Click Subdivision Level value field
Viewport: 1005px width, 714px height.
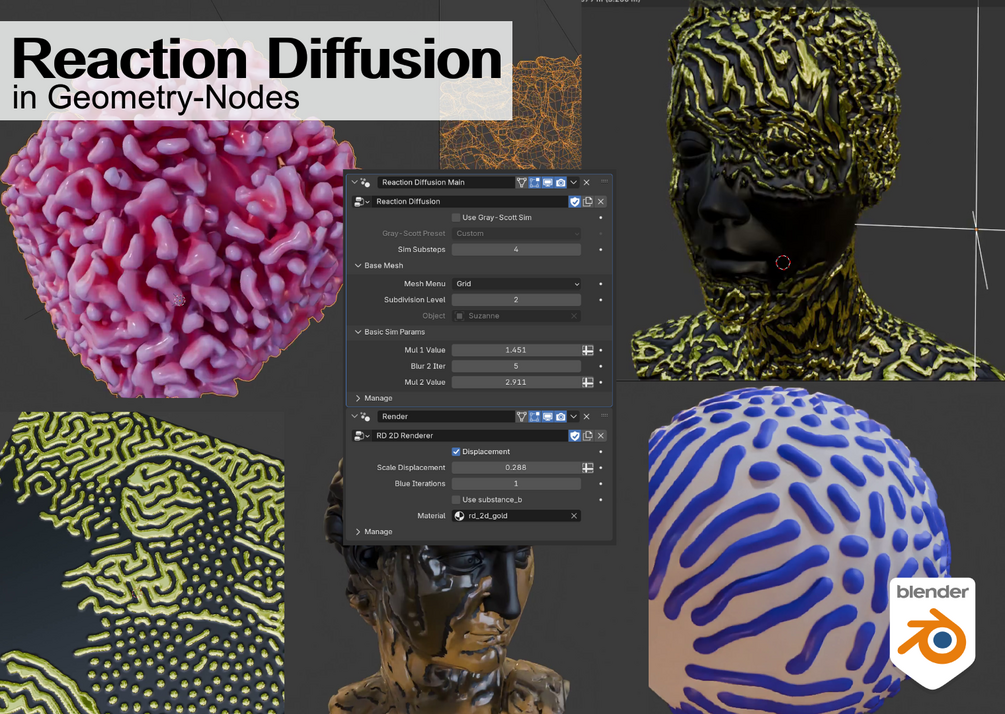click(x=516, y=300)
